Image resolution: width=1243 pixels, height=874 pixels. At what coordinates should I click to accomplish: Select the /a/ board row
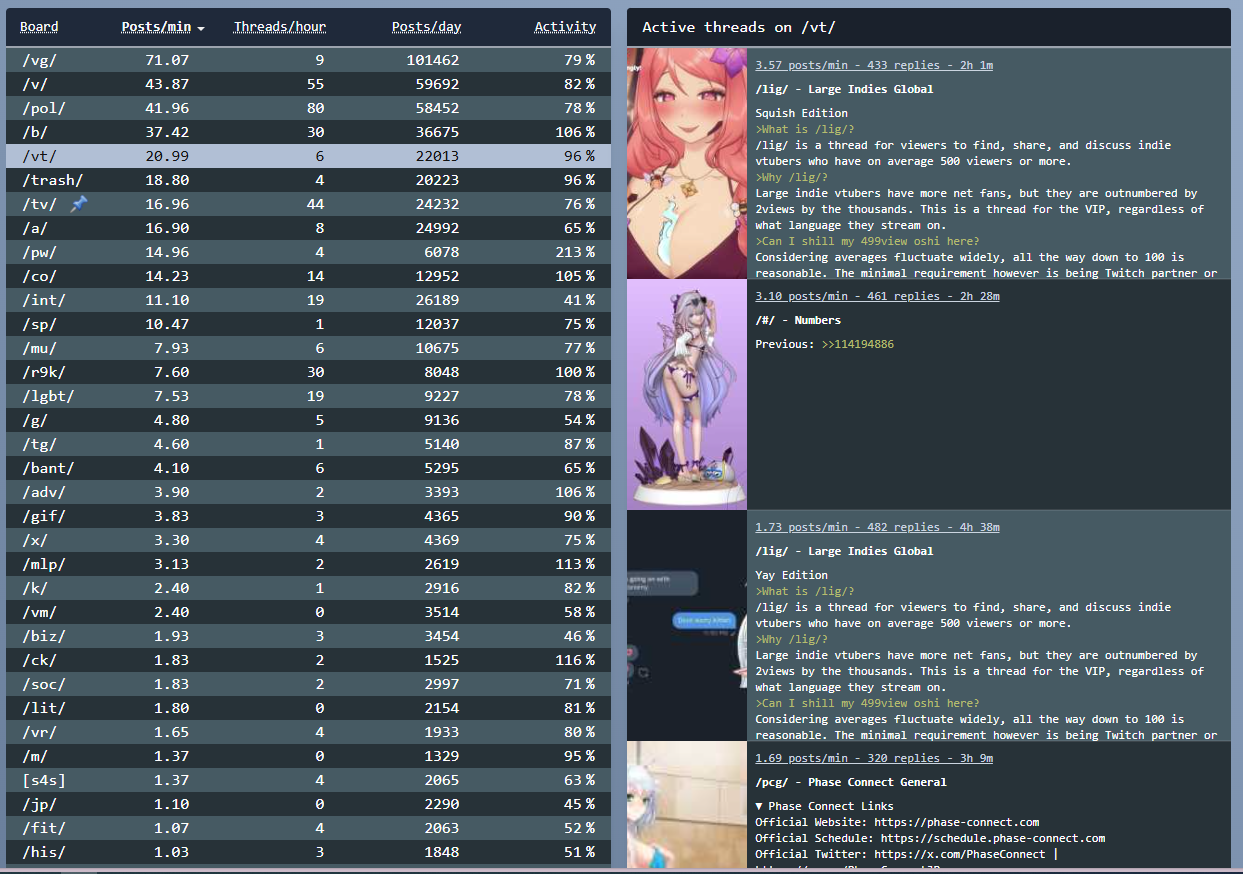click(x=308, y=228)
